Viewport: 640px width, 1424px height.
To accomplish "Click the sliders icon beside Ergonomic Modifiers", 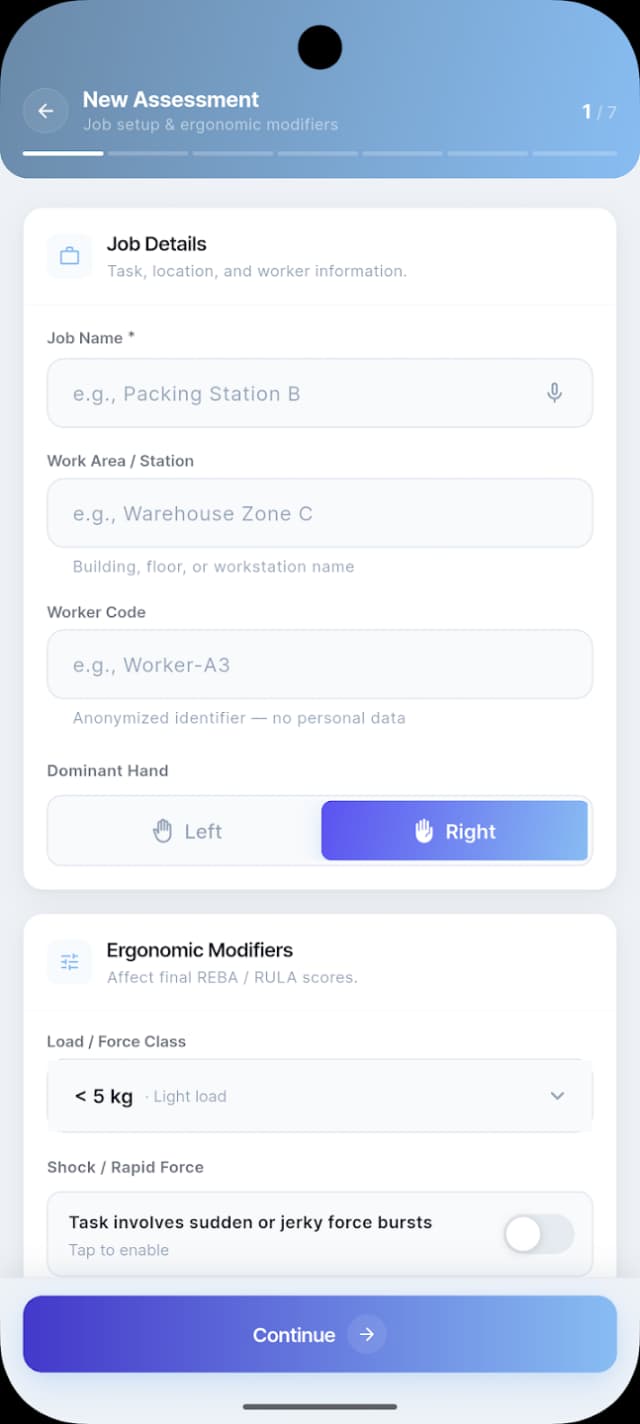I will 69,962.
